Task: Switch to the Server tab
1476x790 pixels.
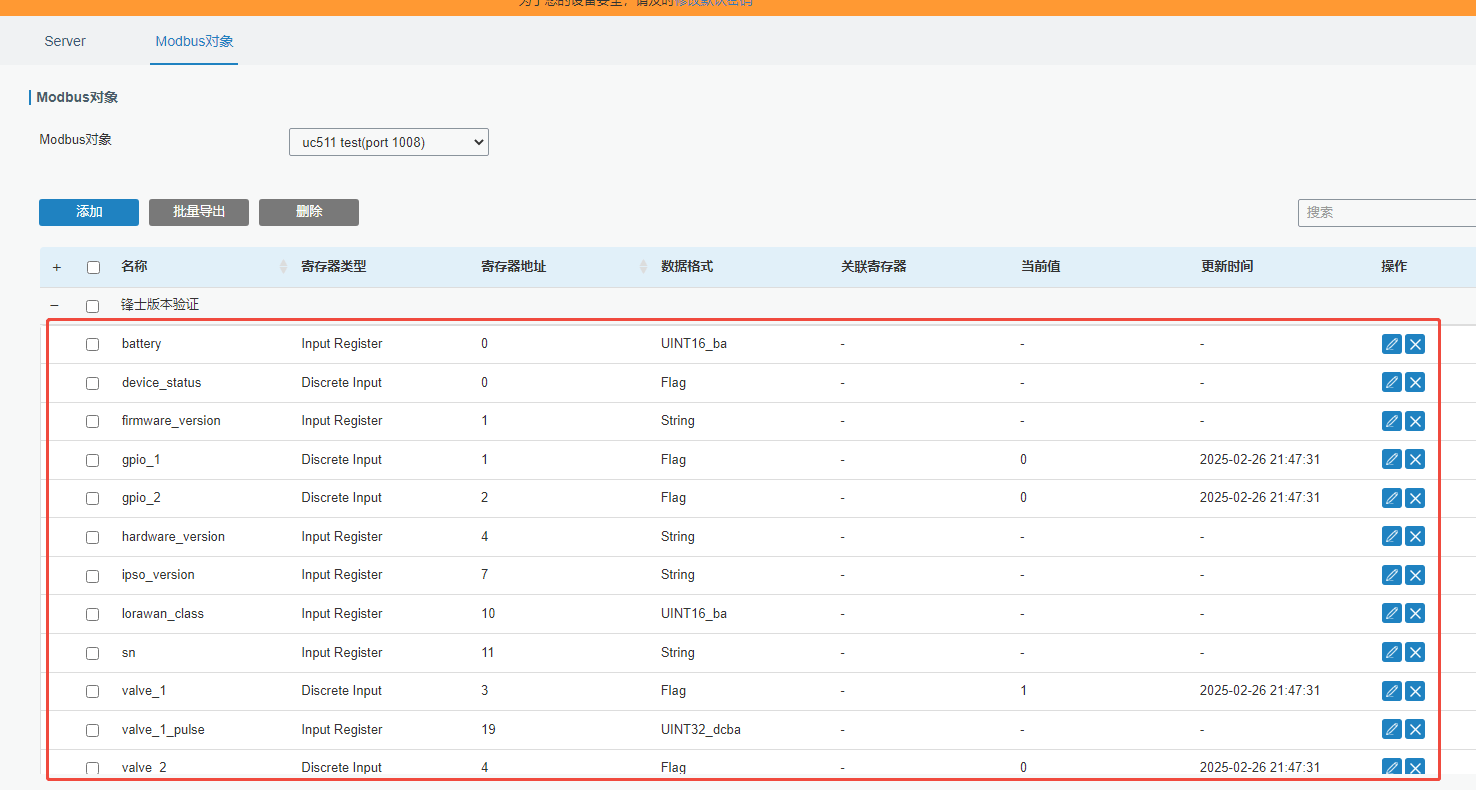Action: point(65,42)
